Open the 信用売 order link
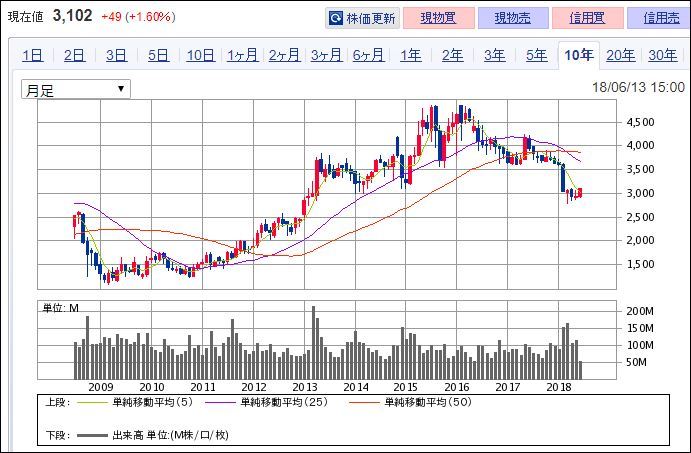The image size is (691, 453). 661,18
